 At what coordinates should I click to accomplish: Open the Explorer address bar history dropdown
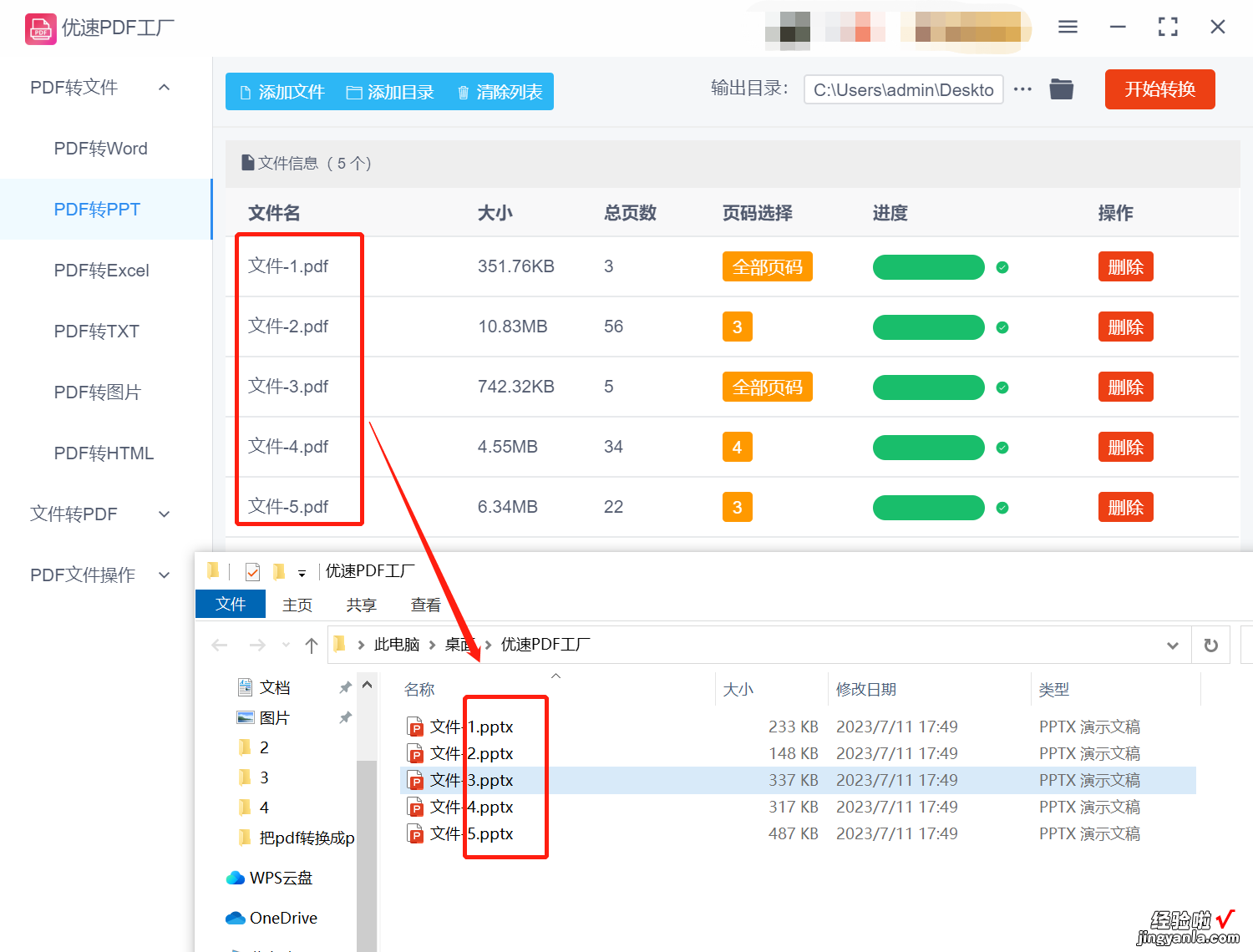[x=1173, y=646]
